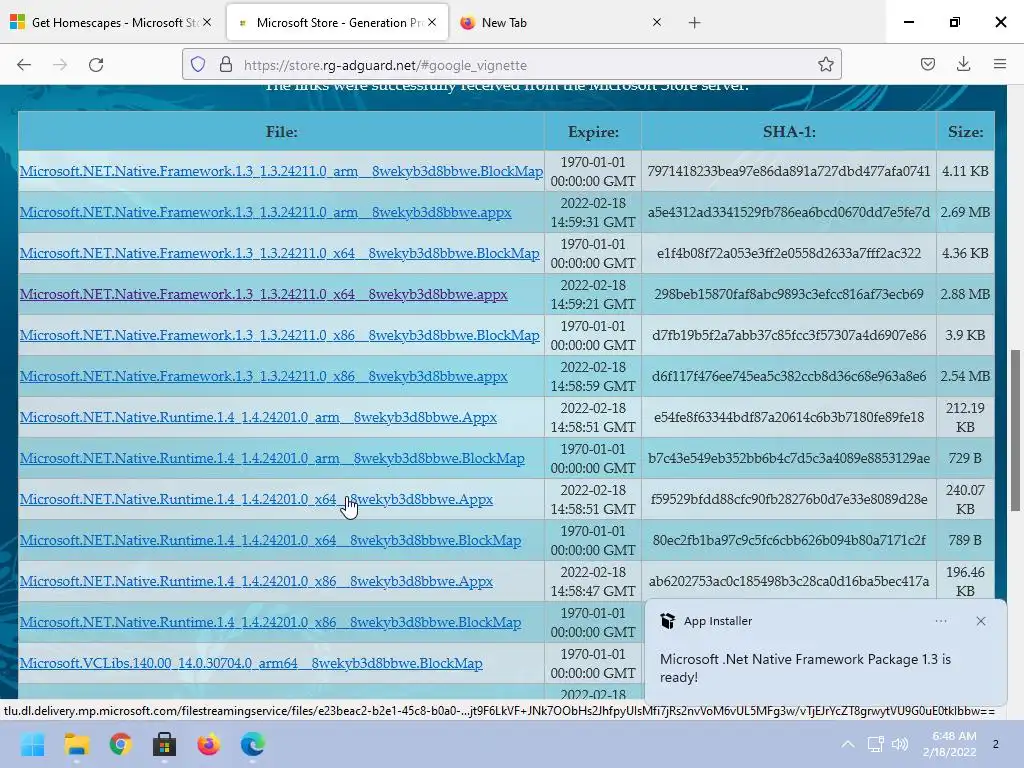Viewport: 1024px width, 768px height.
Task: Click the page vertical scrollbar thumb
Action: pos(1015,431)
